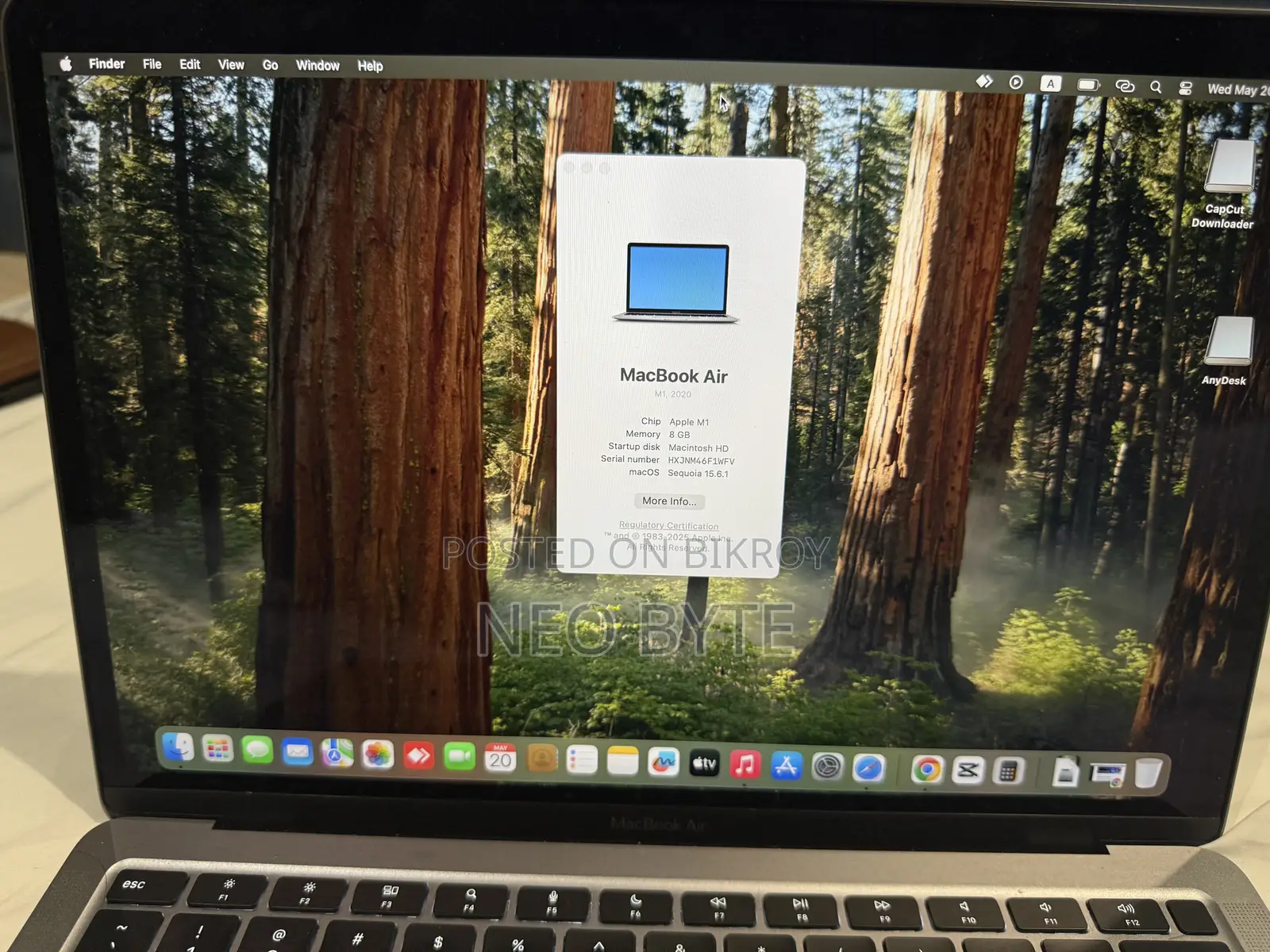Image resolution: width=1270 pixels, height=952 pixels.
Task: Launch Messages from the Dock
Action: 257,750
